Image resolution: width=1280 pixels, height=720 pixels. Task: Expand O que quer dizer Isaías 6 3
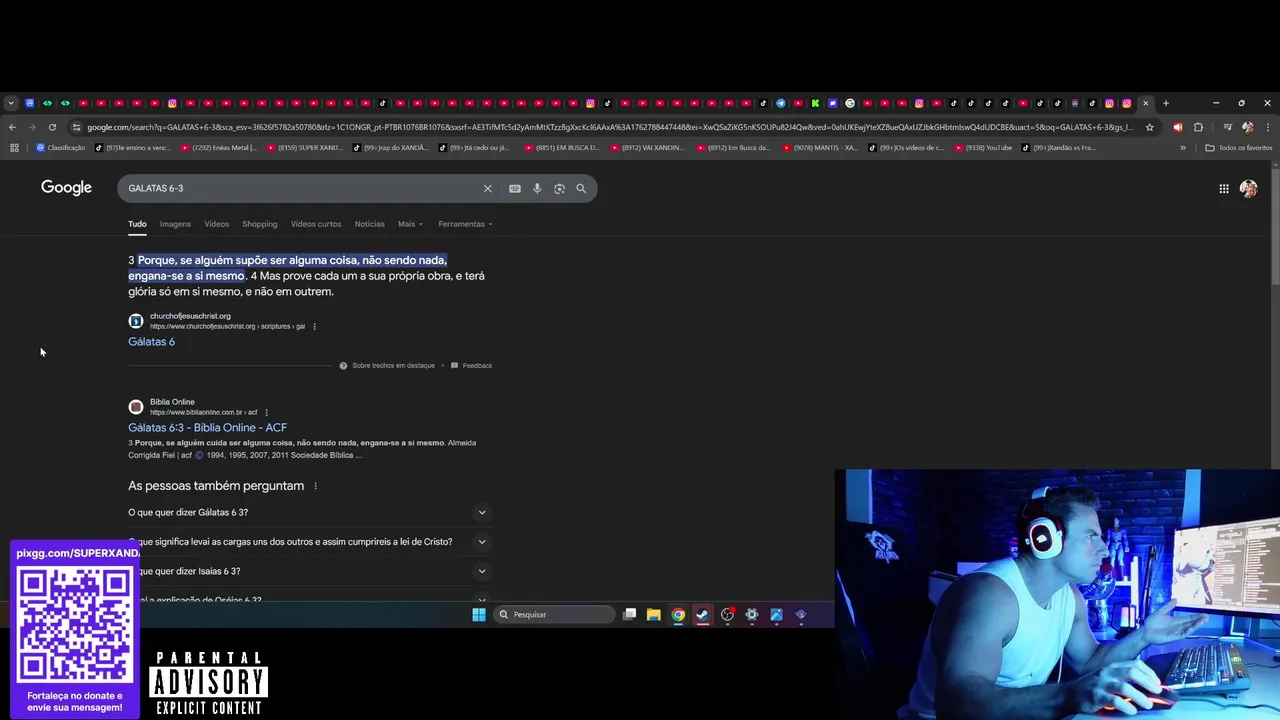310,571
